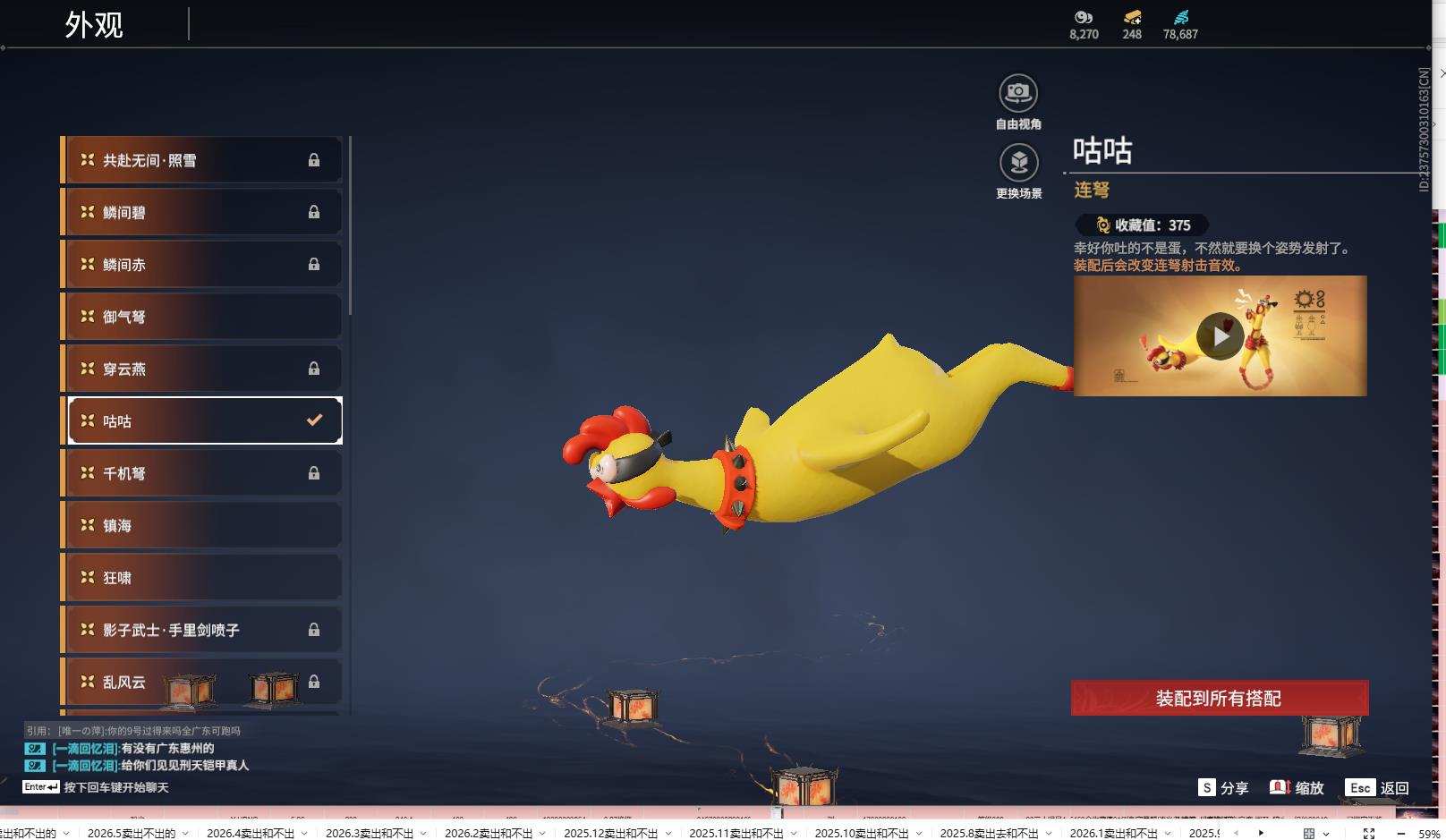Open sheet tab 2025.11卖出和不出
Viewport: 1446px width, 840px height.
coord(736,833)
